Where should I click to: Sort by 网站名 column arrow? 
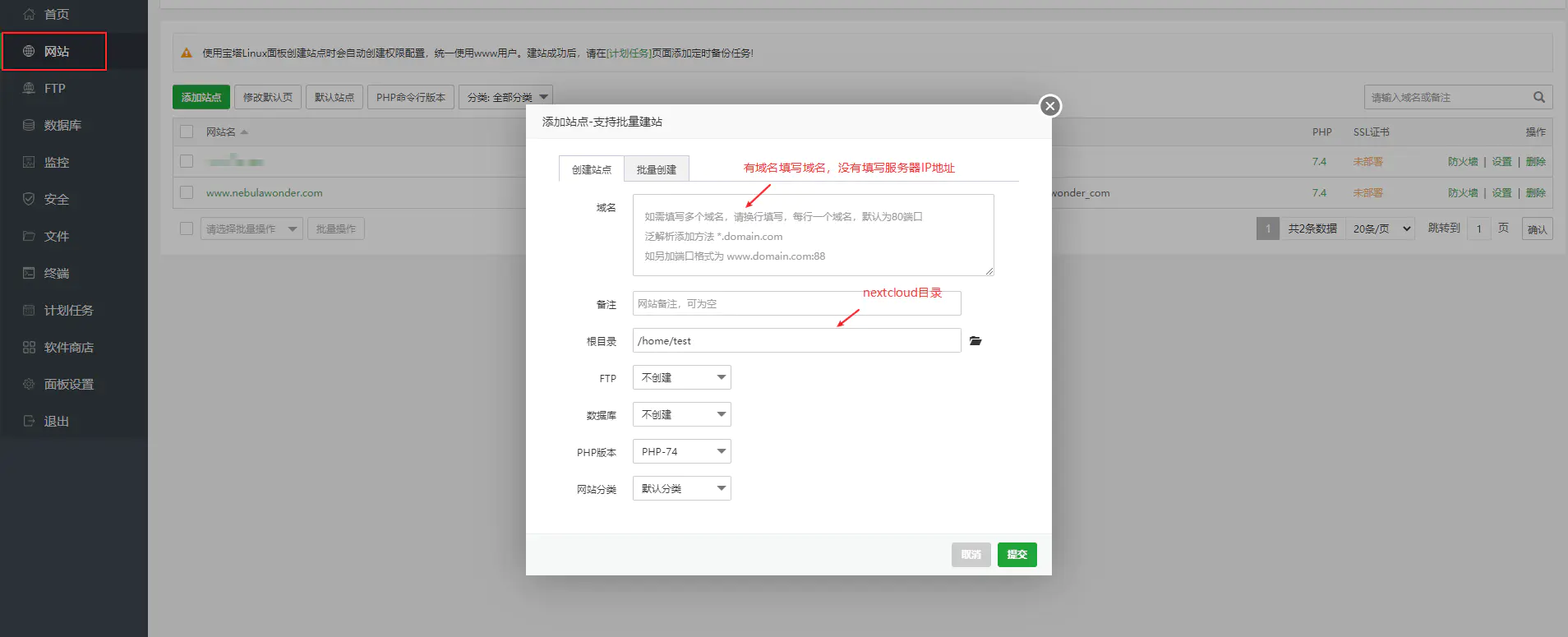244,132
